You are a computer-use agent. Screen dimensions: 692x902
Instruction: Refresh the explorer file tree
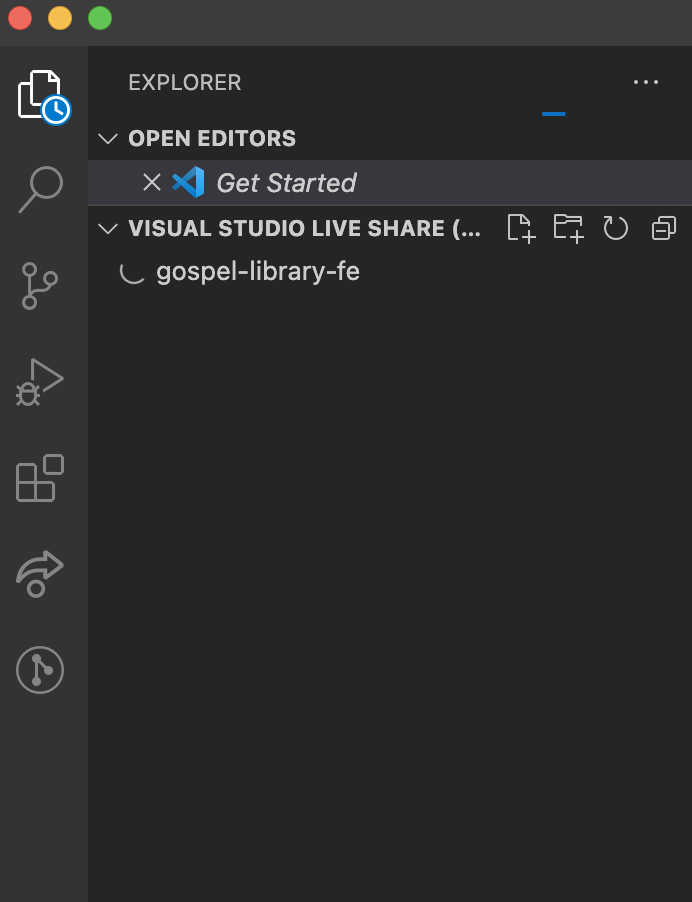tap(615, 228)
